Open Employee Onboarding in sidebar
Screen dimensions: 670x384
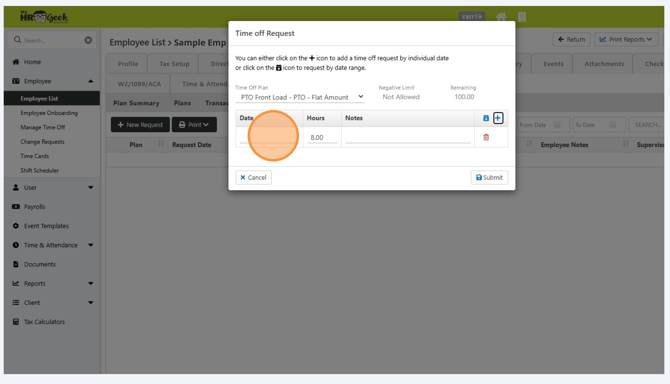pyautogui.click(x=49, y=113)
